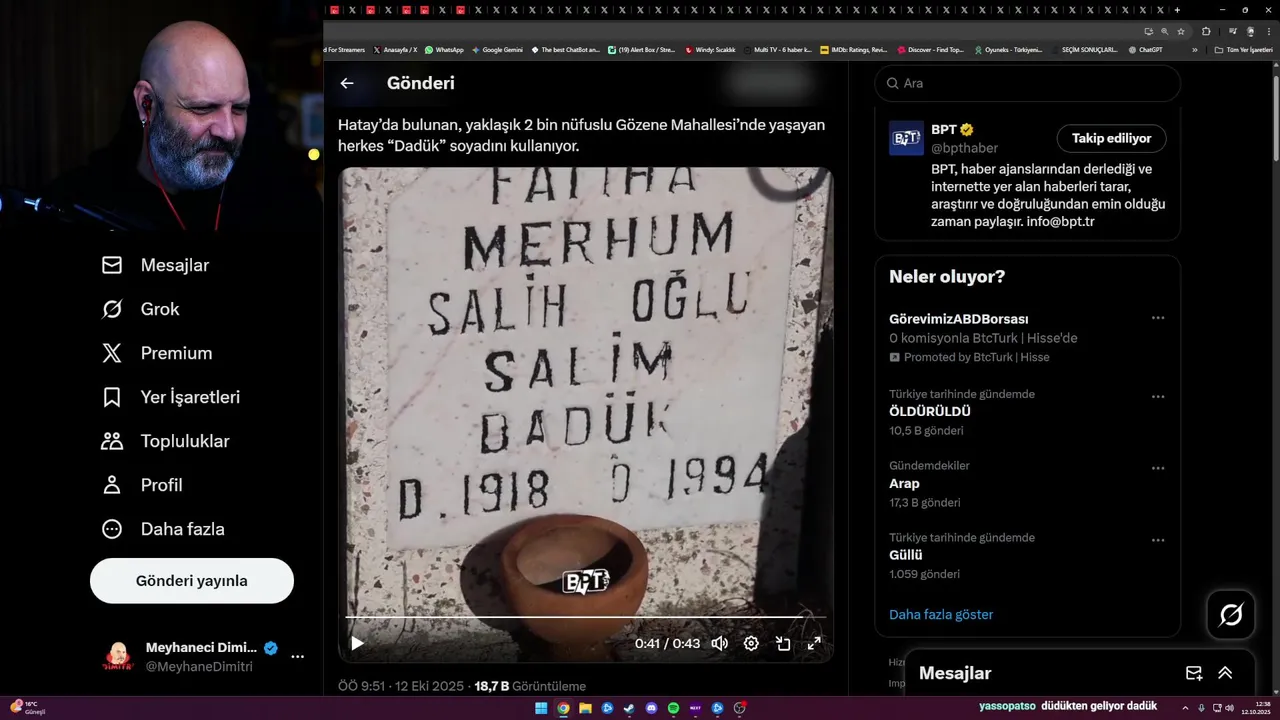Go back using the Gönderi arrow
1280x720 pixels.
[347, 83]
